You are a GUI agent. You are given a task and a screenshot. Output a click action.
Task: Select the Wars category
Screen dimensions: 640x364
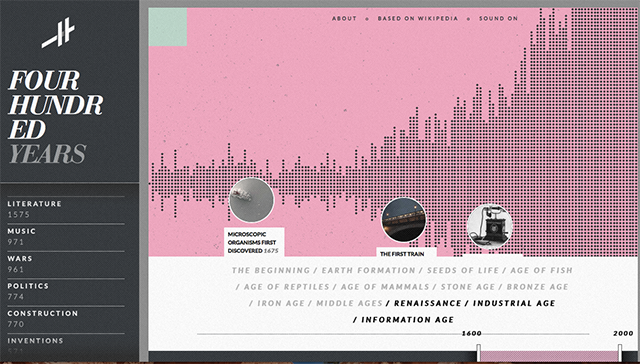[x=66, y=264]
